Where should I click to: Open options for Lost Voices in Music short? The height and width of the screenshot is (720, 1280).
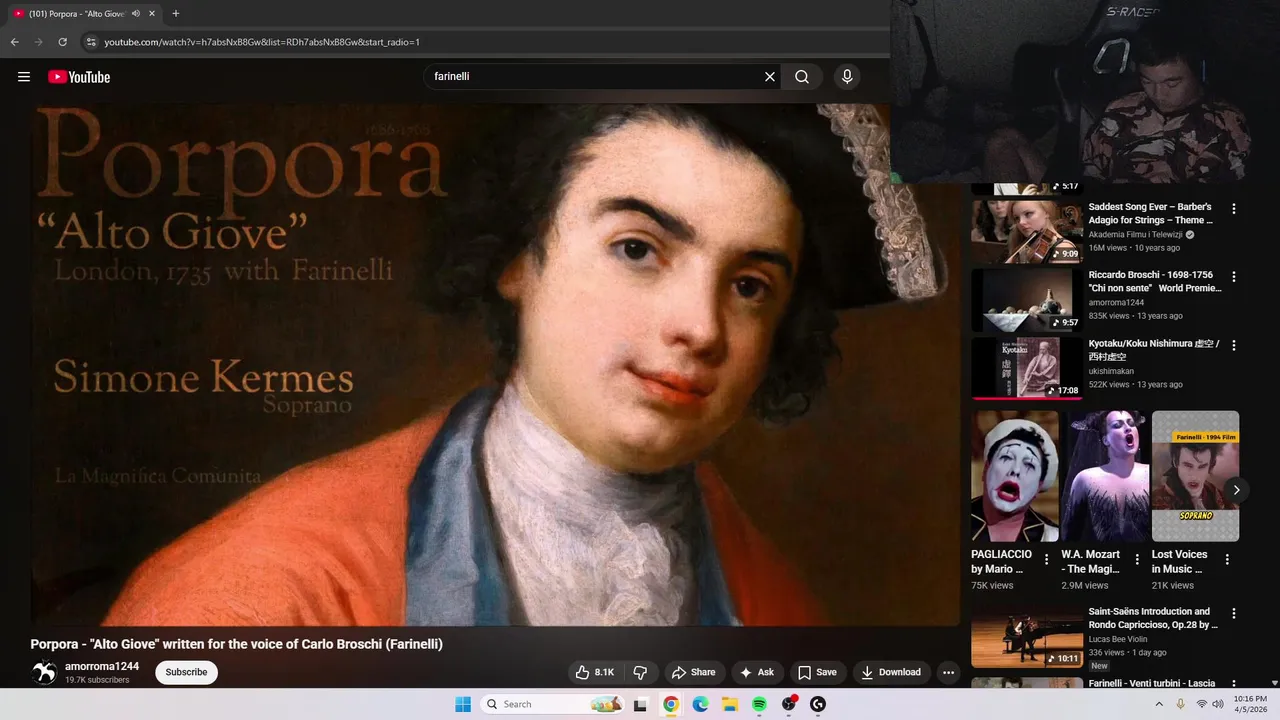click(1227, 560)
